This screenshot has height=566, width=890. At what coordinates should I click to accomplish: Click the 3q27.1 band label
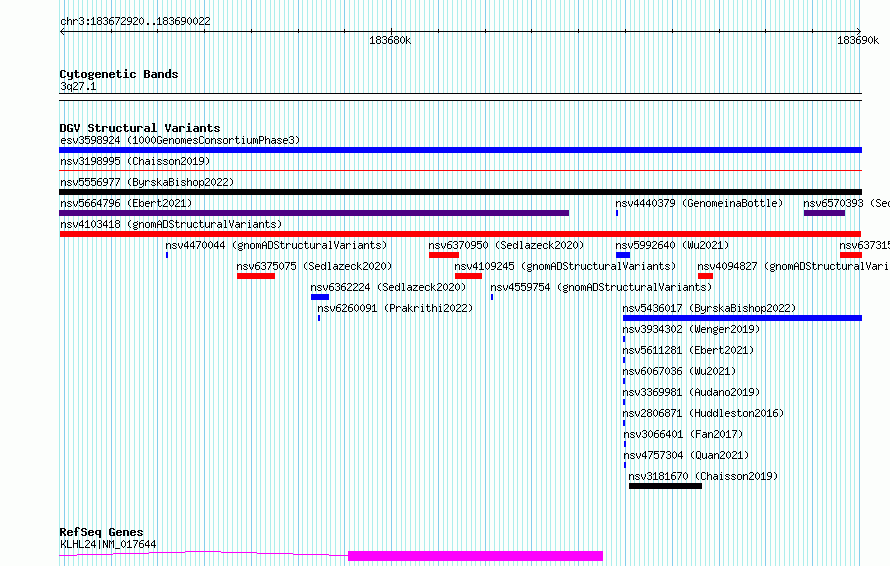pos(78,87)
